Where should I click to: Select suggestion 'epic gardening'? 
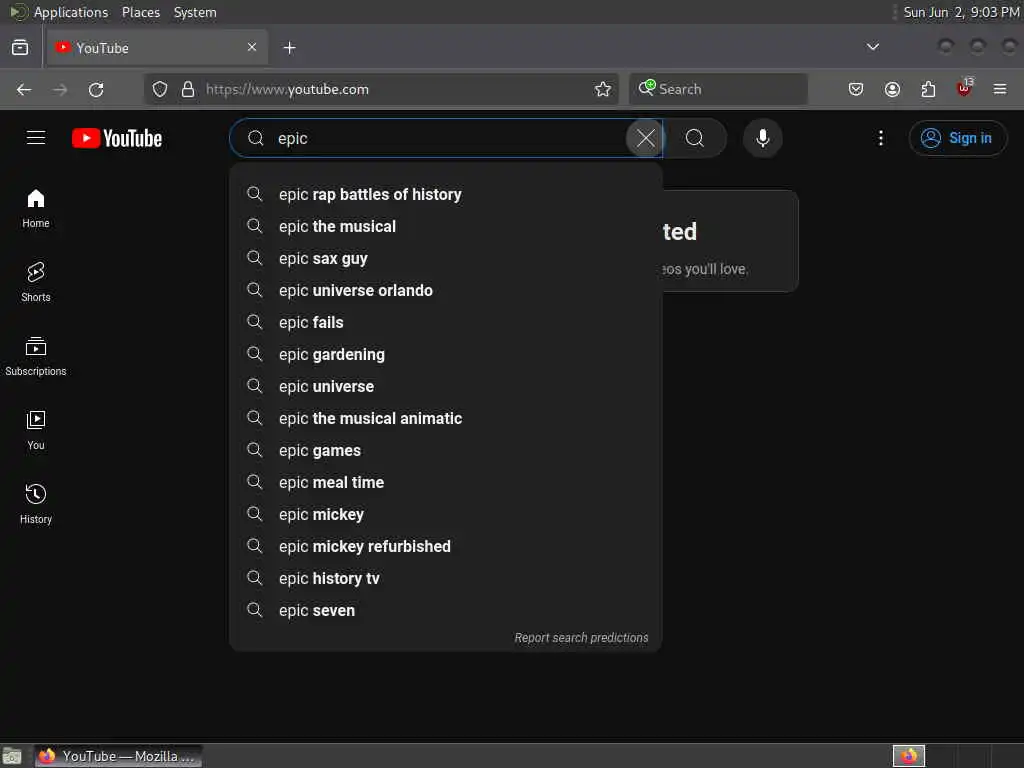pos(445,355)
